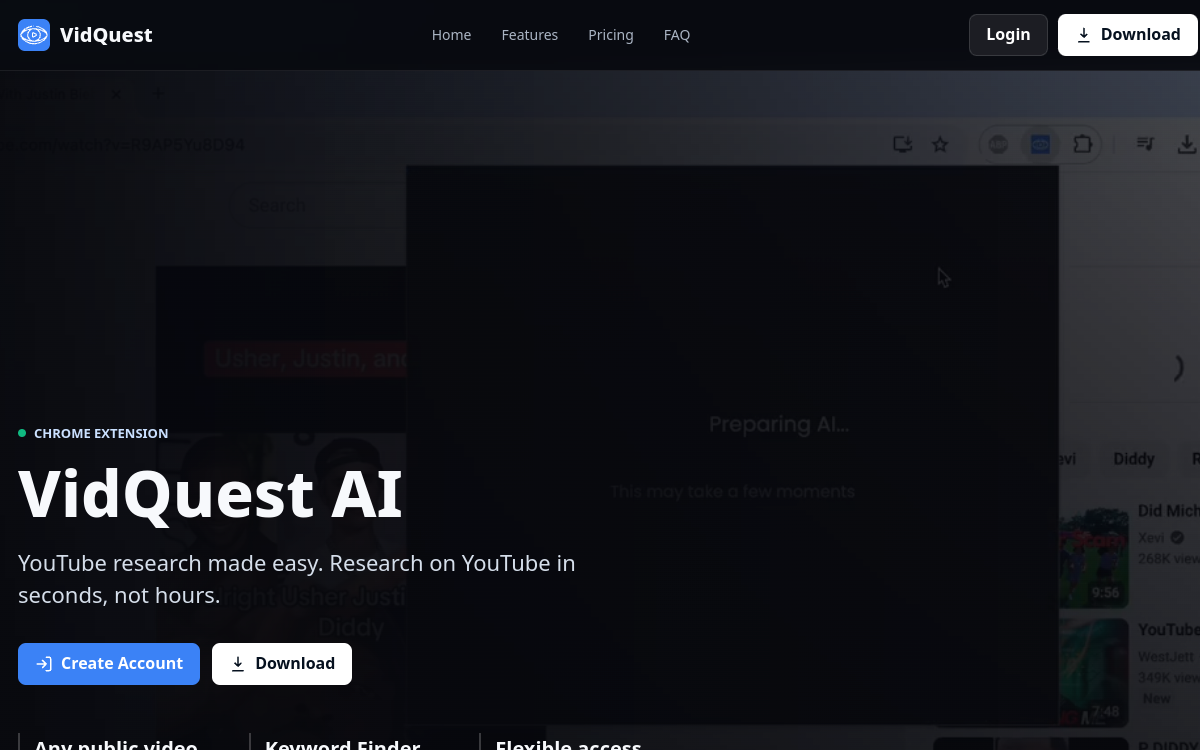
Task: Click the extensions puzzle icon in the background video
Action: (x=1082, y=145)
